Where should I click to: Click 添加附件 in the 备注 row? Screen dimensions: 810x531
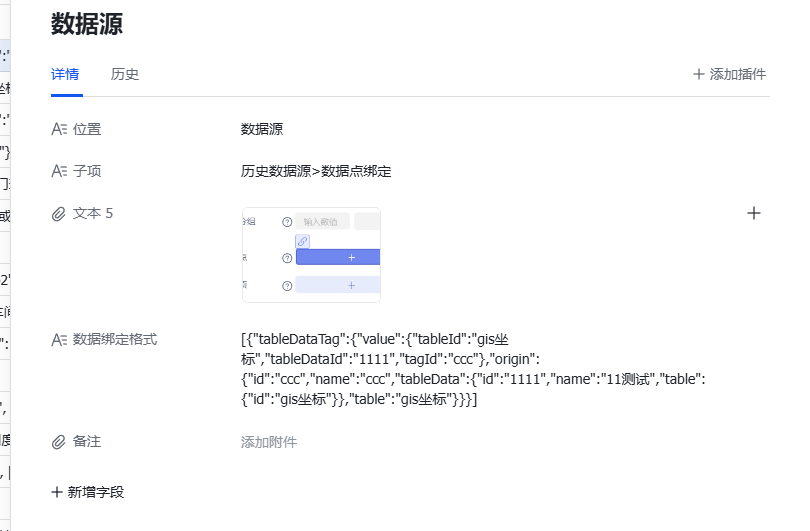[x=269, y=442]
